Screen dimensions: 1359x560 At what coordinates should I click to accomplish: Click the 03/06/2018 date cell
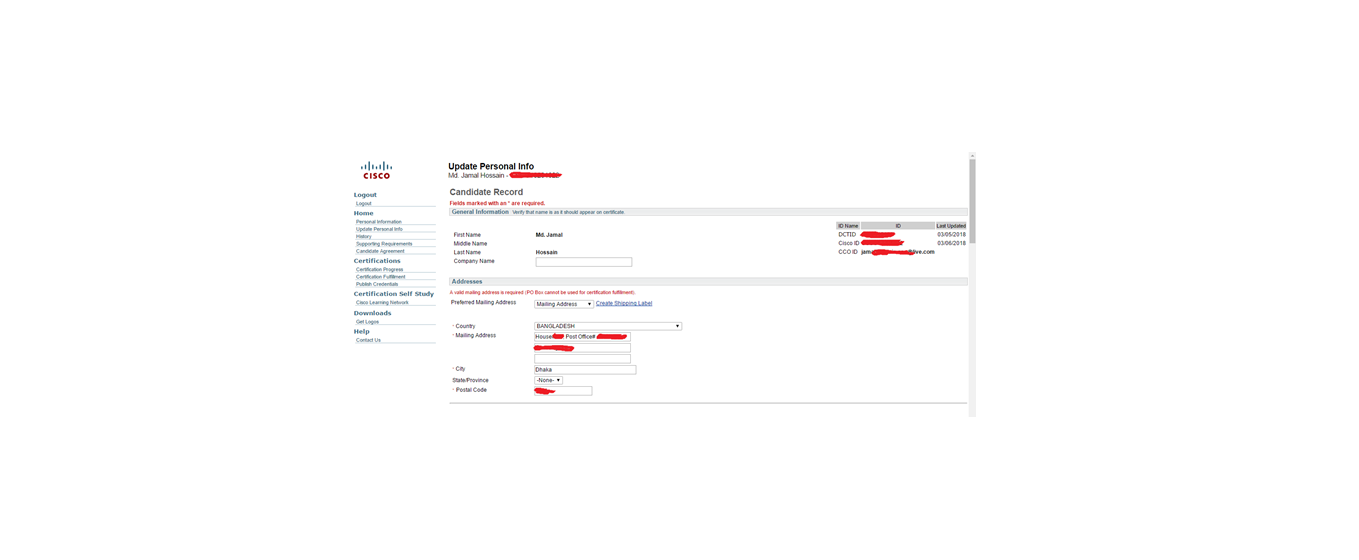click(x=951, y=243)
